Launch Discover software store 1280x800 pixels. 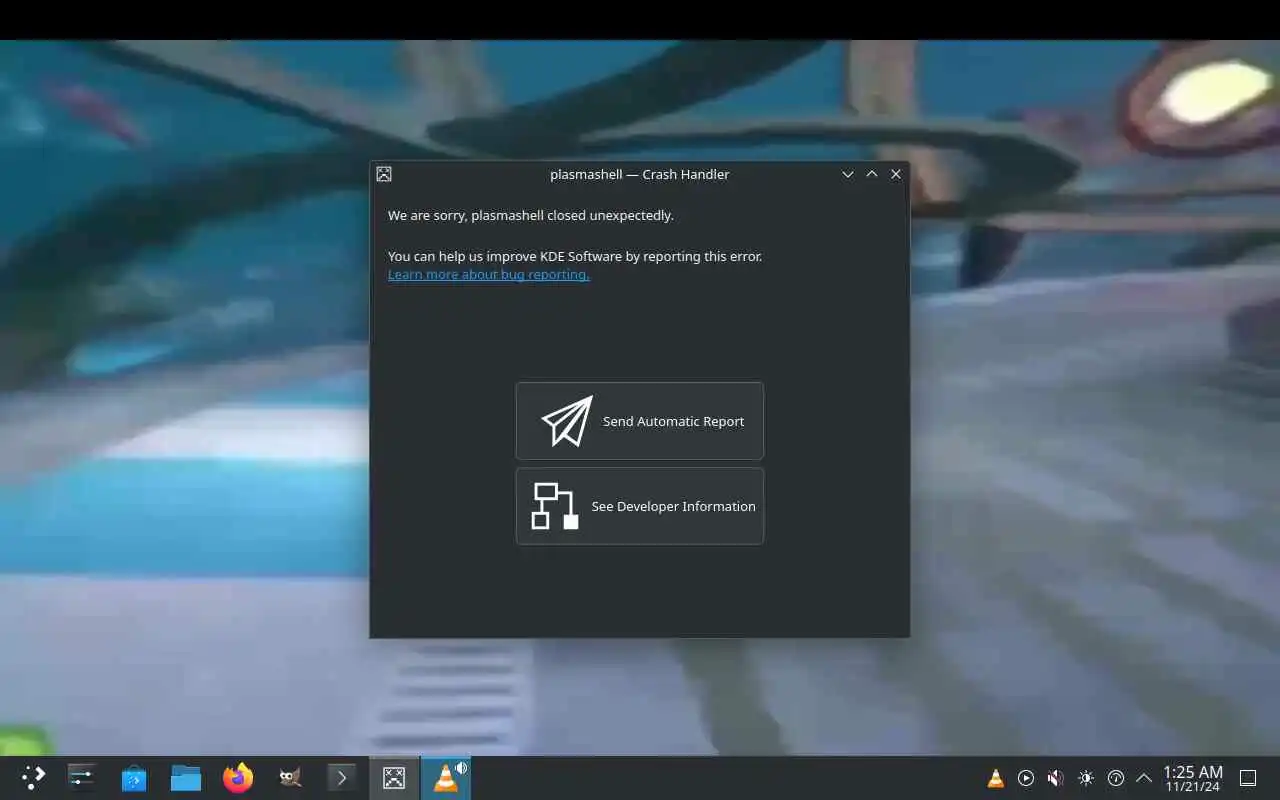(x=134, y=778)
